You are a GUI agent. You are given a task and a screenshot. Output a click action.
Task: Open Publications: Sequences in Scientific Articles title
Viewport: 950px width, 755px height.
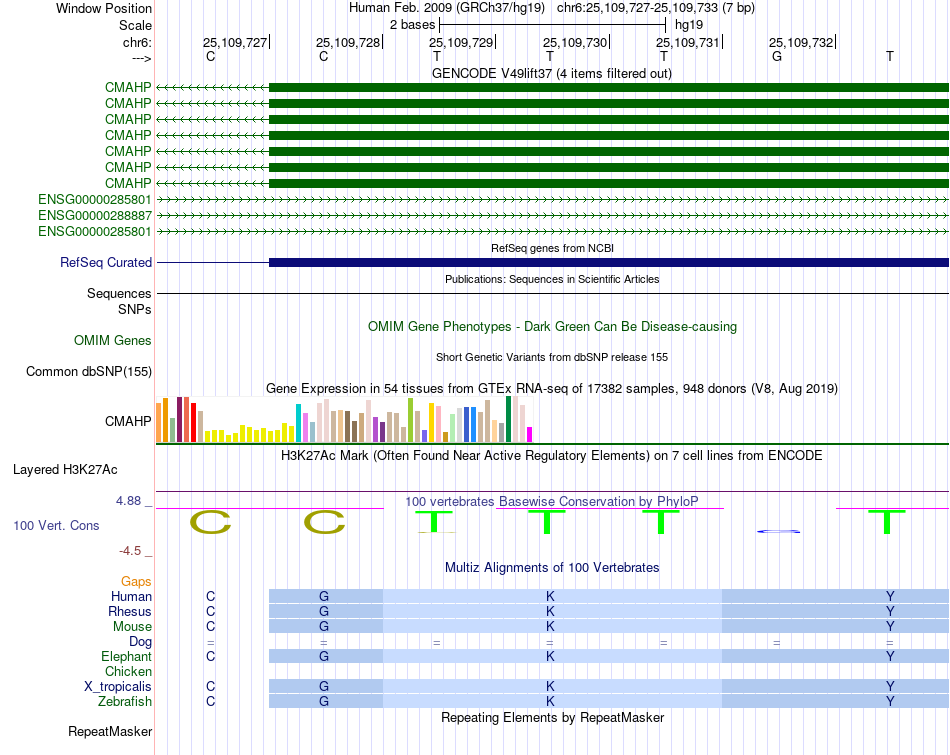pyautogui.click(x=552, y=279)
